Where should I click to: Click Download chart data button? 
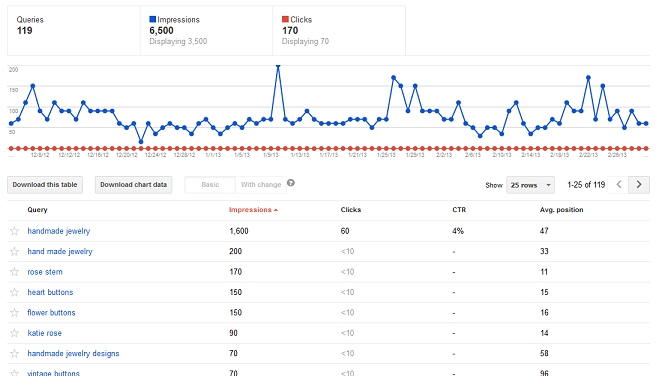[x=133, y=185]
